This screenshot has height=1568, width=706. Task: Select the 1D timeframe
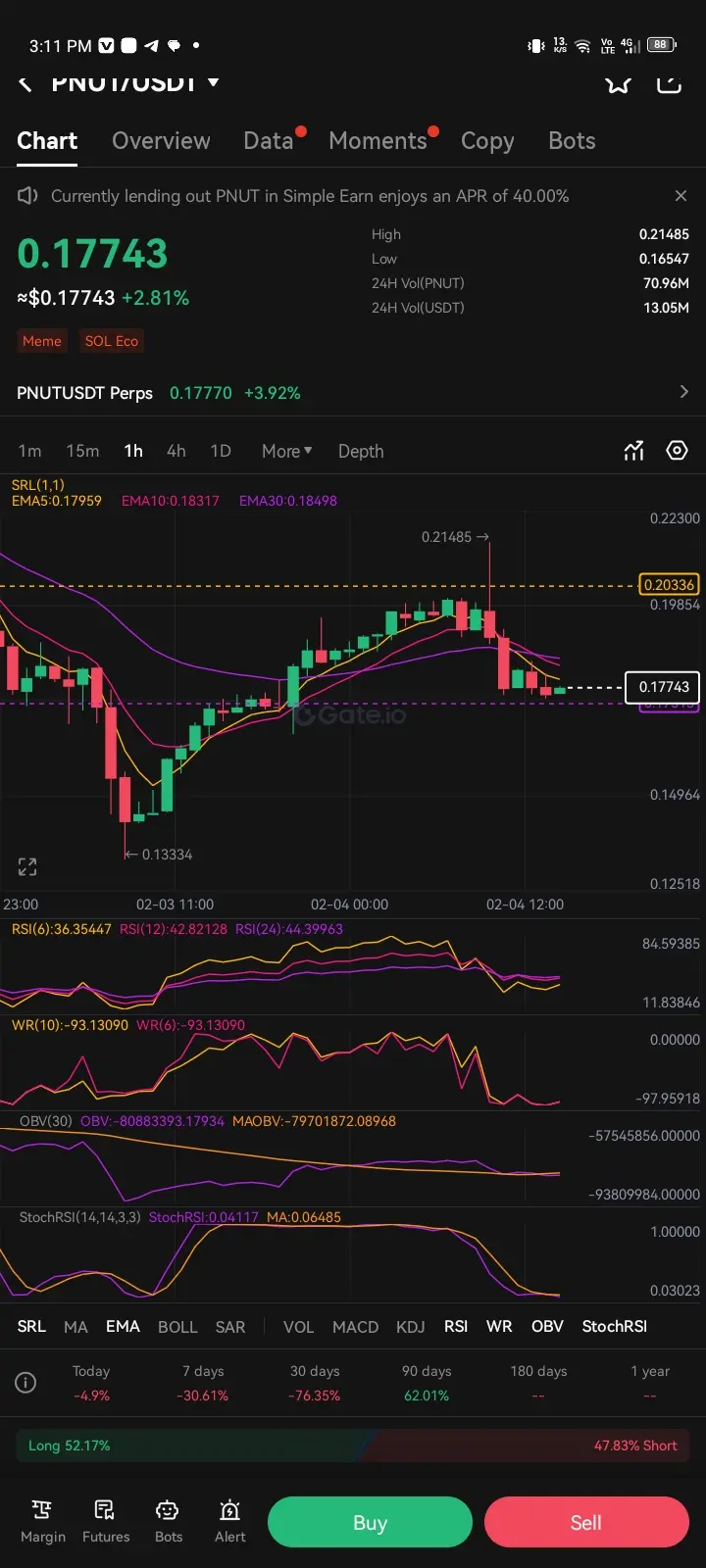pyautogui.click(x=221, y=451)
